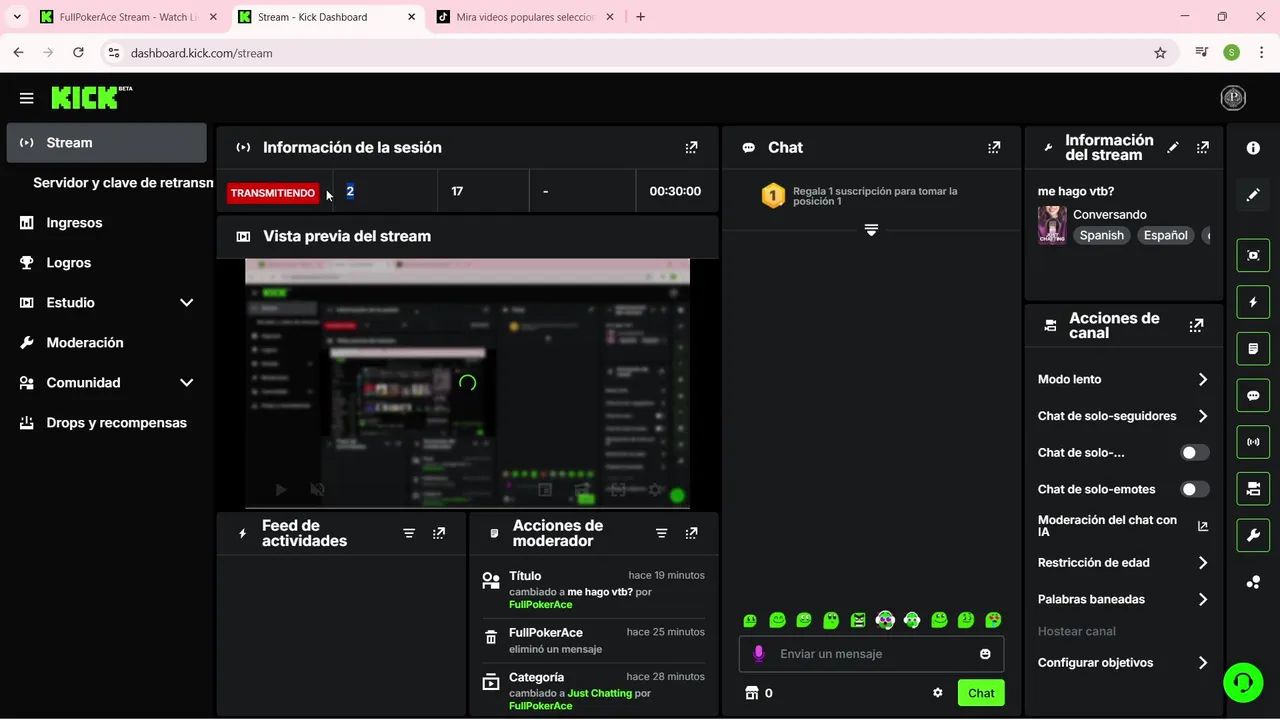The height and width of the screenshot is (720, 1280).
Task: Click the broadcast signal icon in right rail
Action: 1253,442
